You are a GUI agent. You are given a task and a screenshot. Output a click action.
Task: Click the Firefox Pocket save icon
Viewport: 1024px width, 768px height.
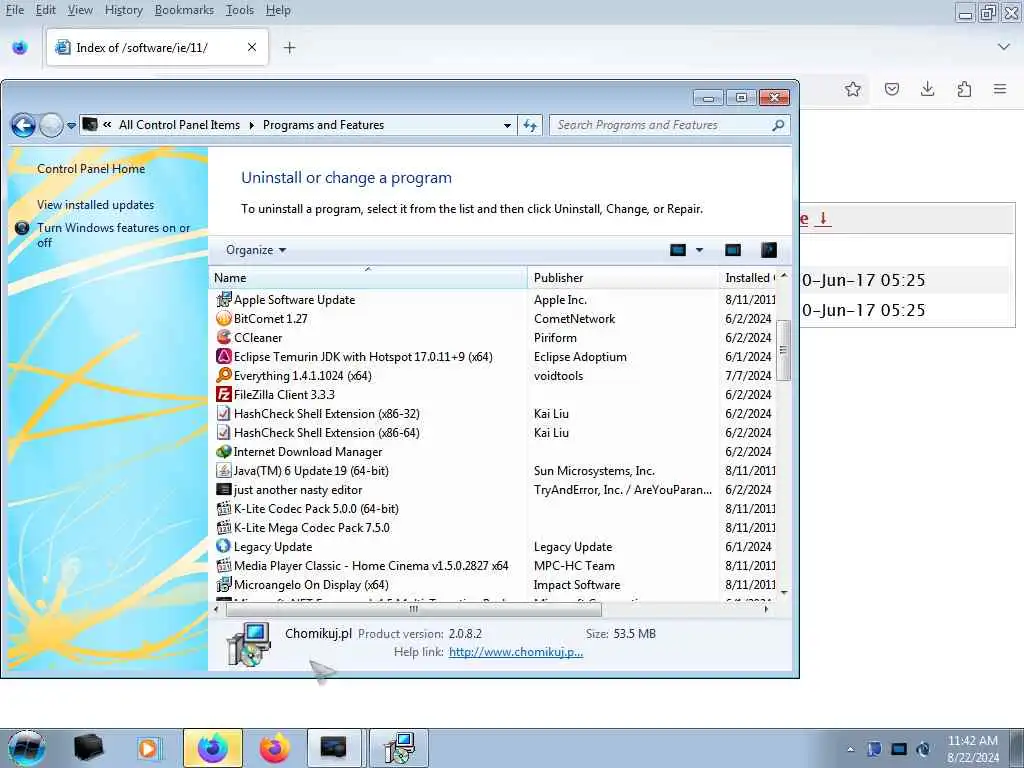click(x=891, y=89)
